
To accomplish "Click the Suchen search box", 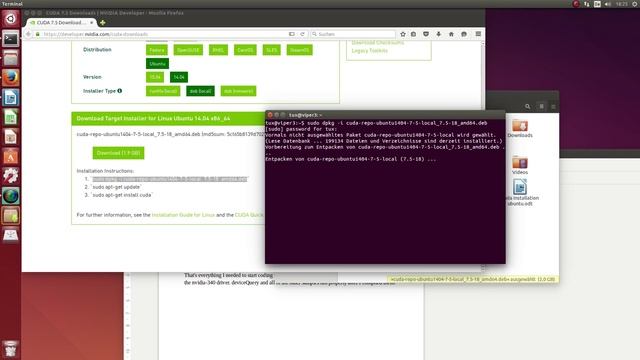I will [x=353, y=34].
